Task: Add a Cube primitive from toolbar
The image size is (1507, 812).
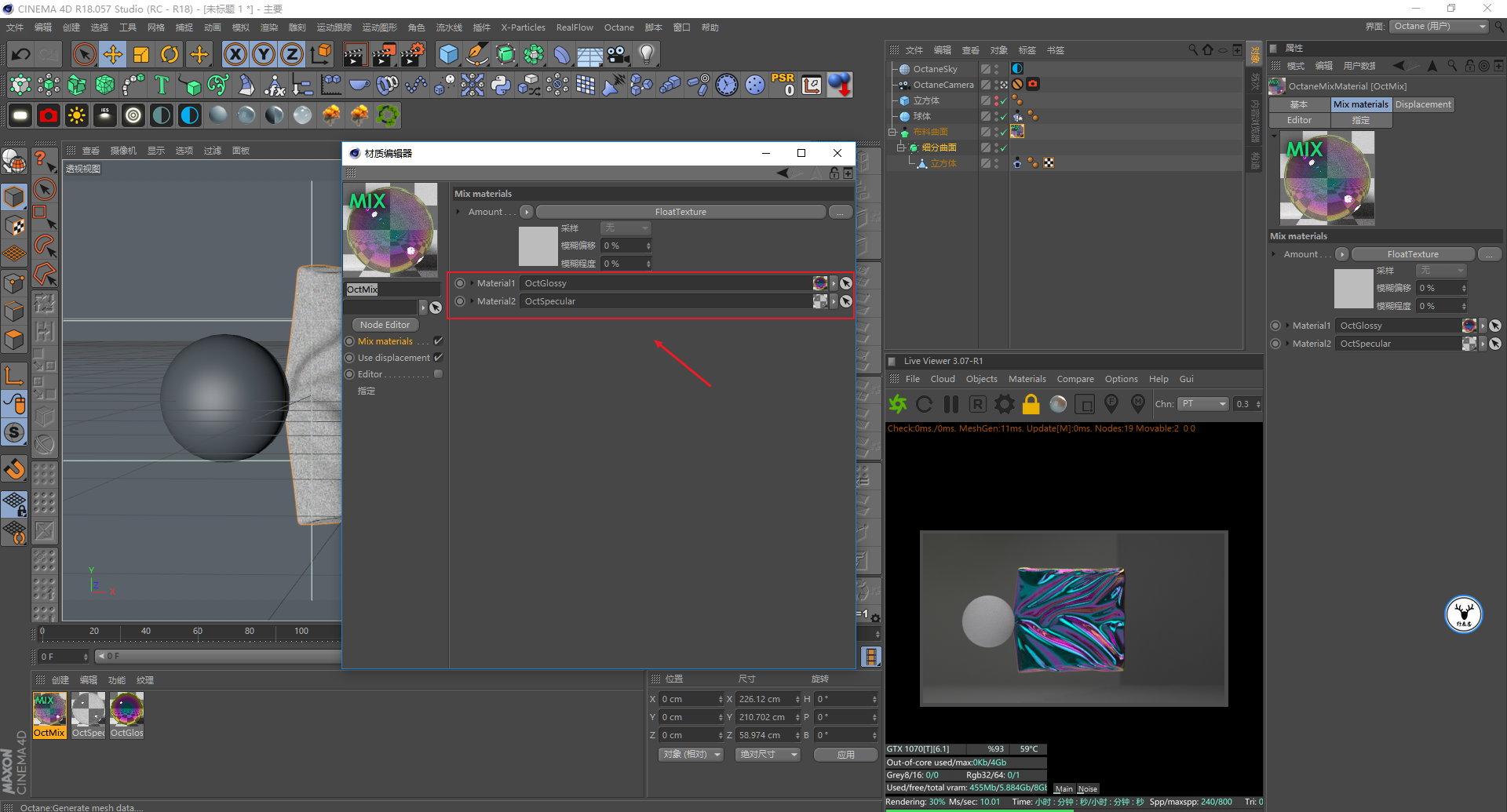Action: click(448, 54)
